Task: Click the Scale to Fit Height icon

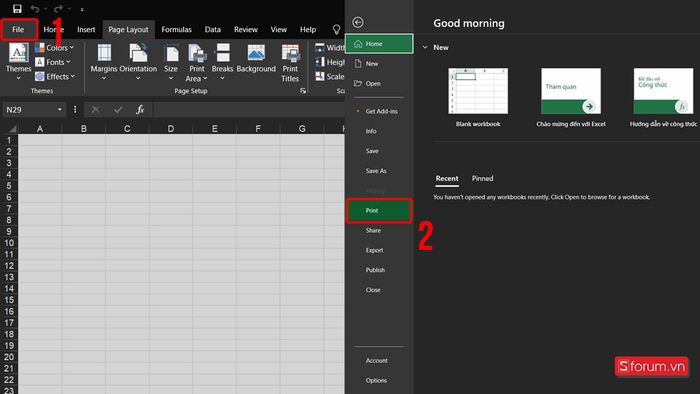Action: 320,62
